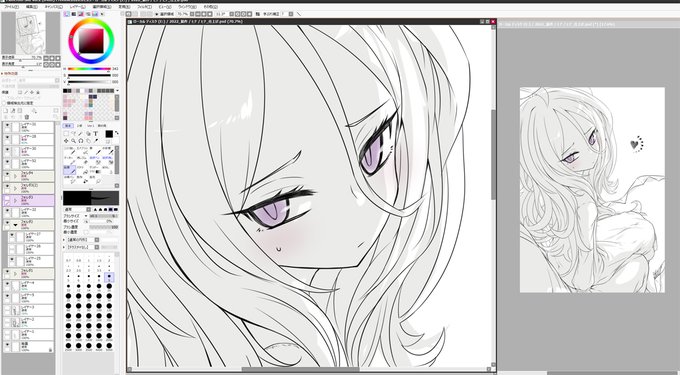
Task: Open the 編集 menu
Action: [x=32, y=7]
